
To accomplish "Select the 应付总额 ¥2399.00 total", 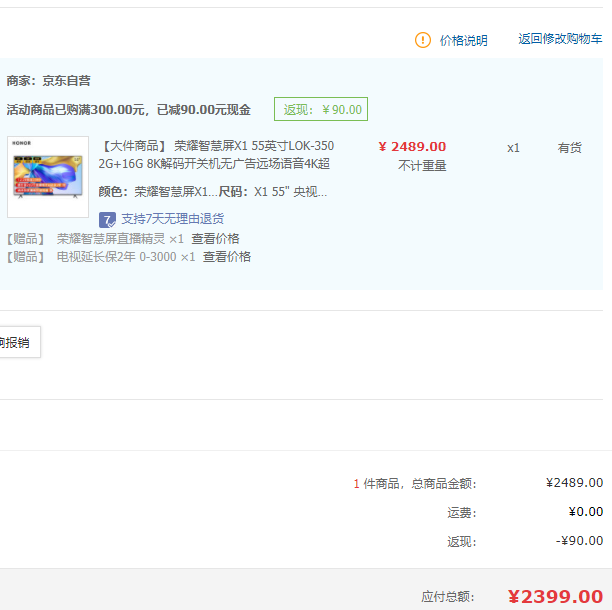I will pyautogui.click(x=555, y=596).
